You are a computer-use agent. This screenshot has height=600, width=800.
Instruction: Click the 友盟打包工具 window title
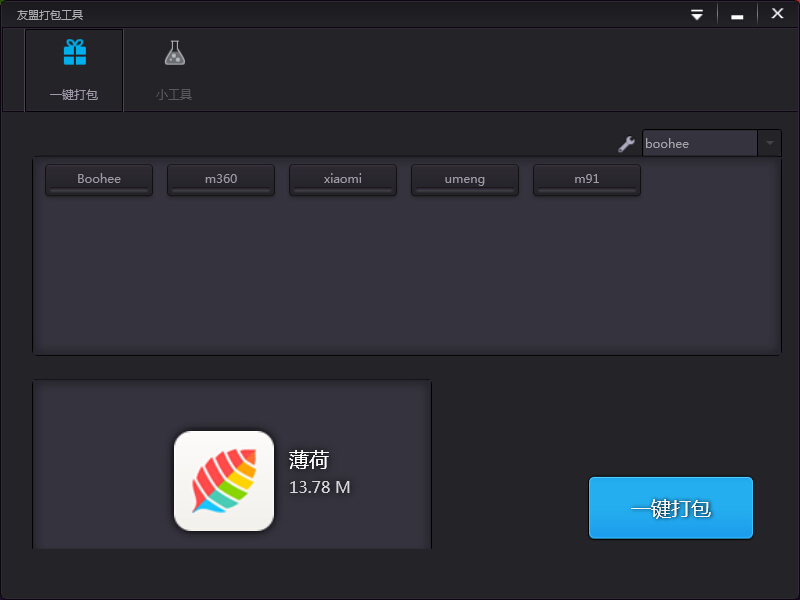pos(50,15)
